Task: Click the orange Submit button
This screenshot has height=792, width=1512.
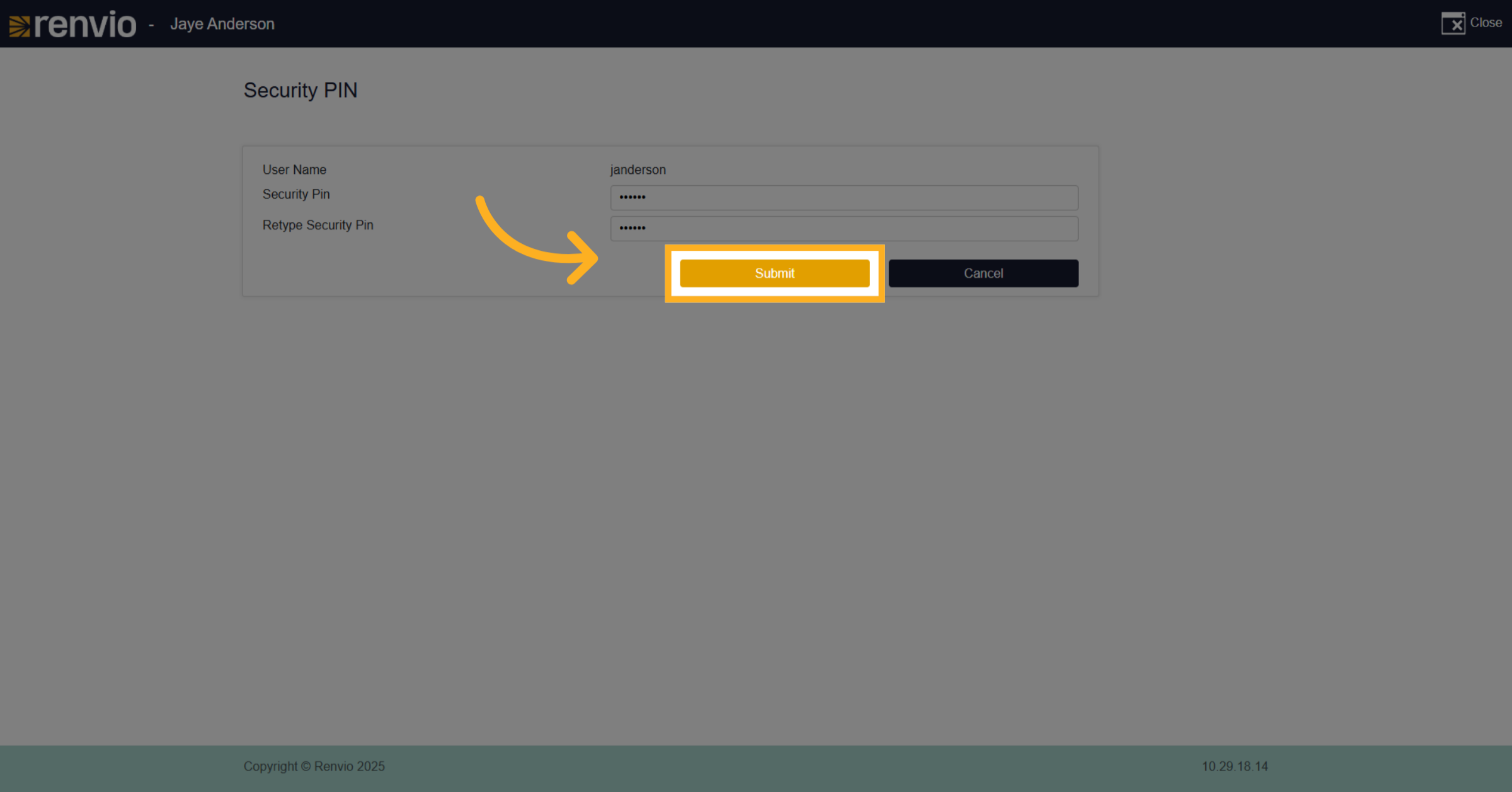Action: pos(774,273)
